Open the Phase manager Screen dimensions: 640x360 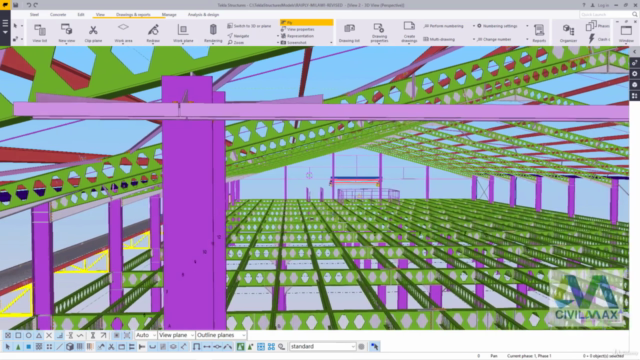tap(597, 26)
